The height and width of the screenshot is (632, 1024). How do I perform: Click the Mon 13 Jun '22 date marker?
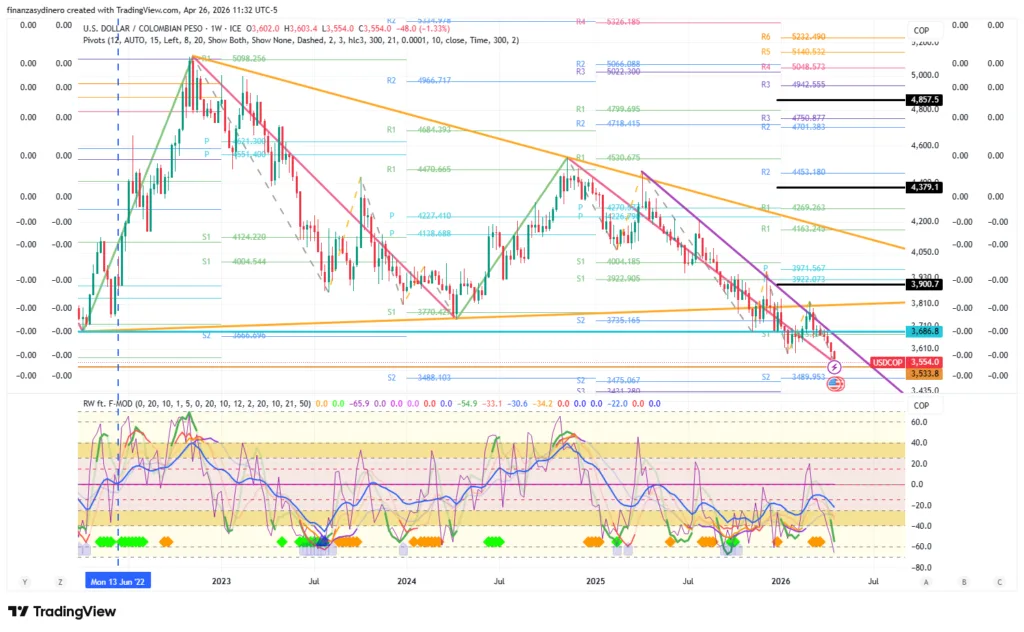118,581
